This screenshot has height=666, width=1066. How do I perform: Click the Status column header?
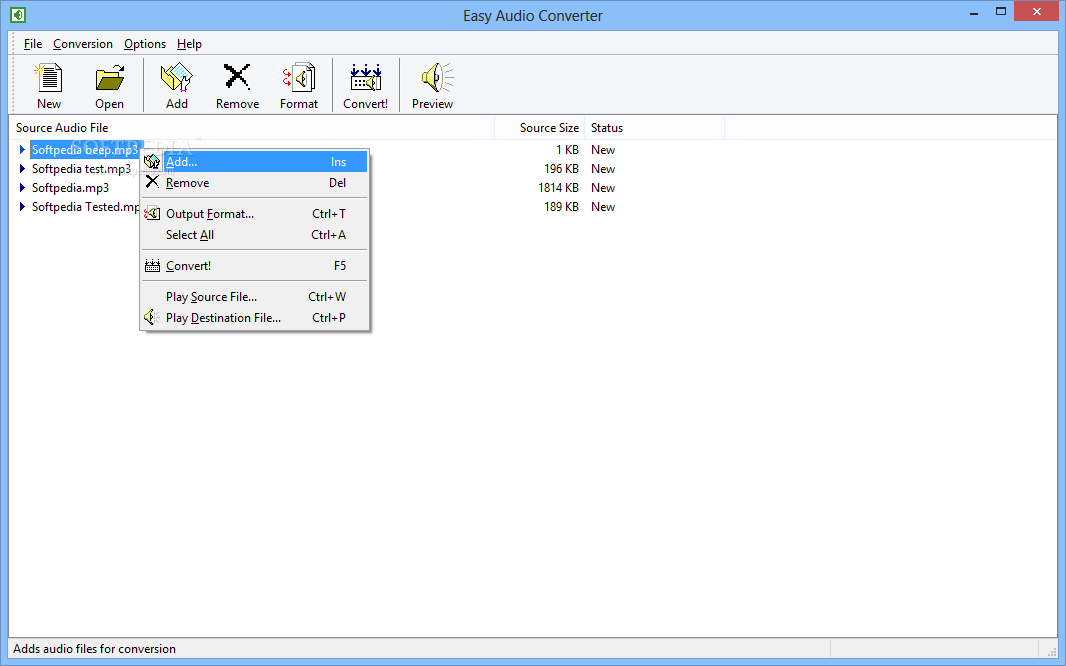(x=655, y=128)
